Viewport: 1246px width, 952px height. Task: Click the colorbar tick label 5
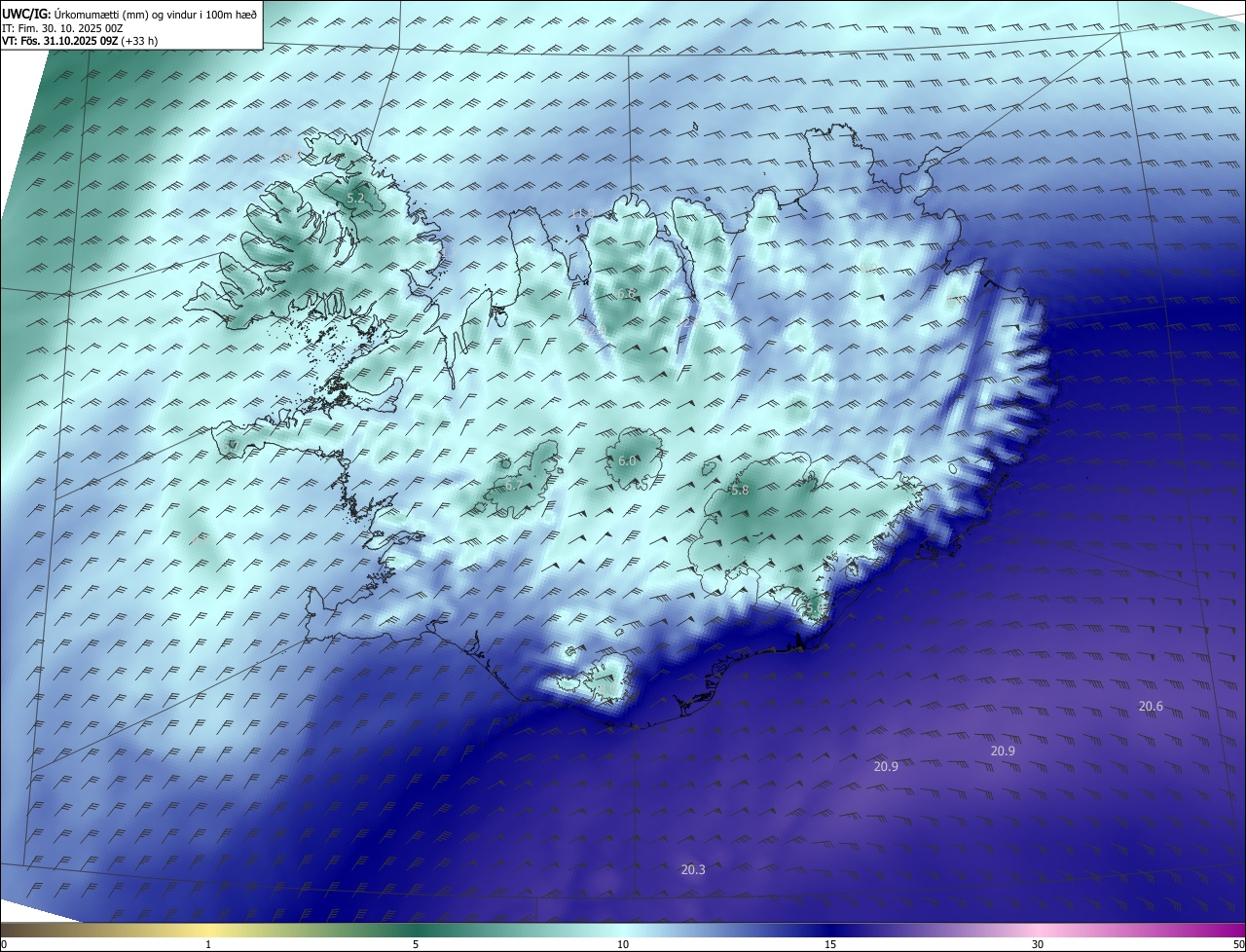(416, 944)
